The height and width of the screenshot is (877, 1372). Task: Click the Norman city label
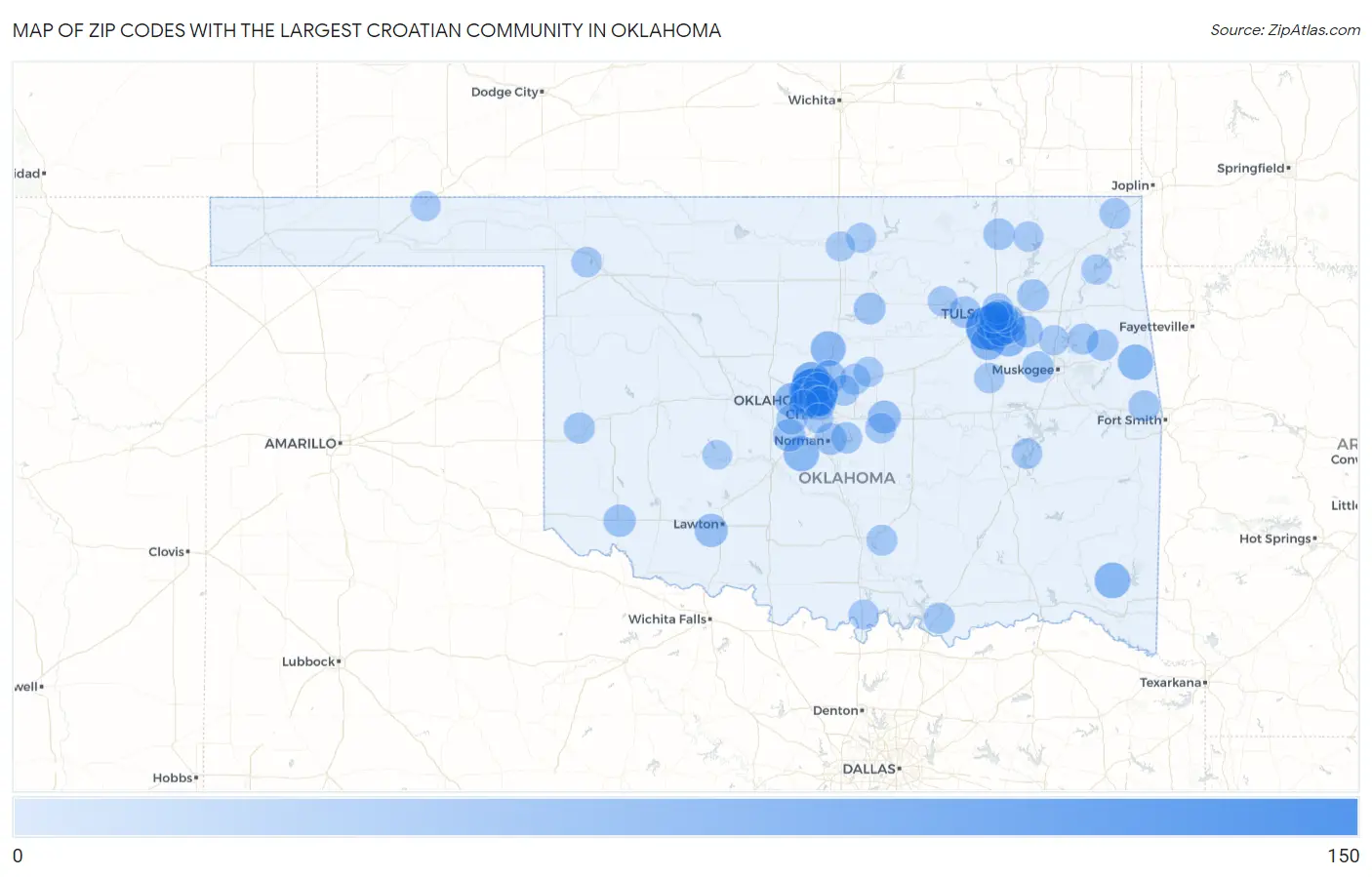coord(799,441)
